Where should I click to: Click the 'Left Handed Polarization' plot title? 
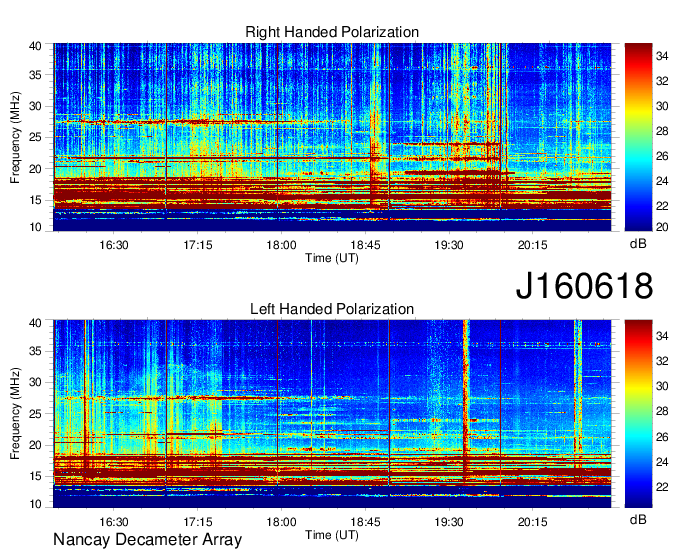coord(332,309)
